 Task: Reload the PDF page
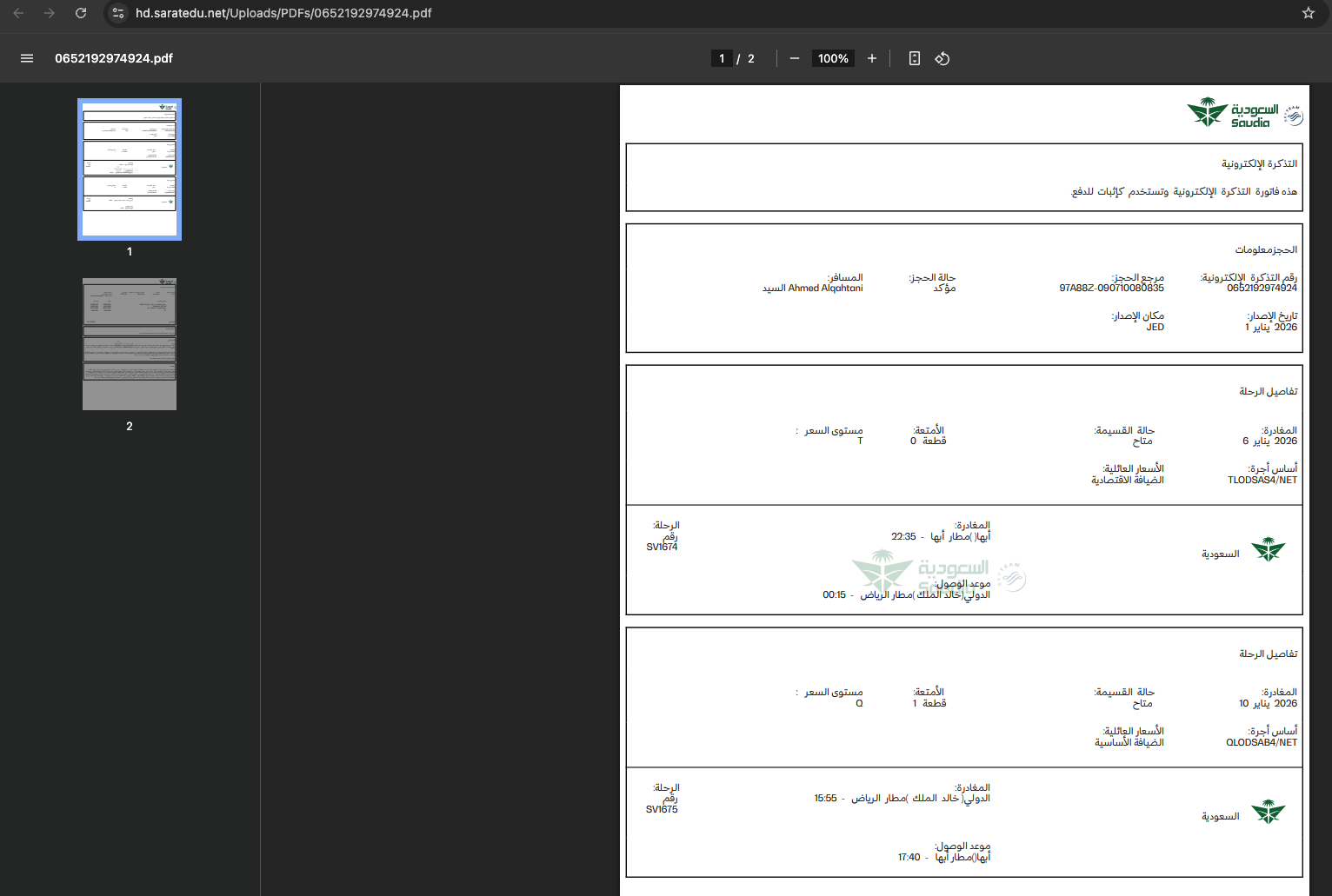click(81, 13)
